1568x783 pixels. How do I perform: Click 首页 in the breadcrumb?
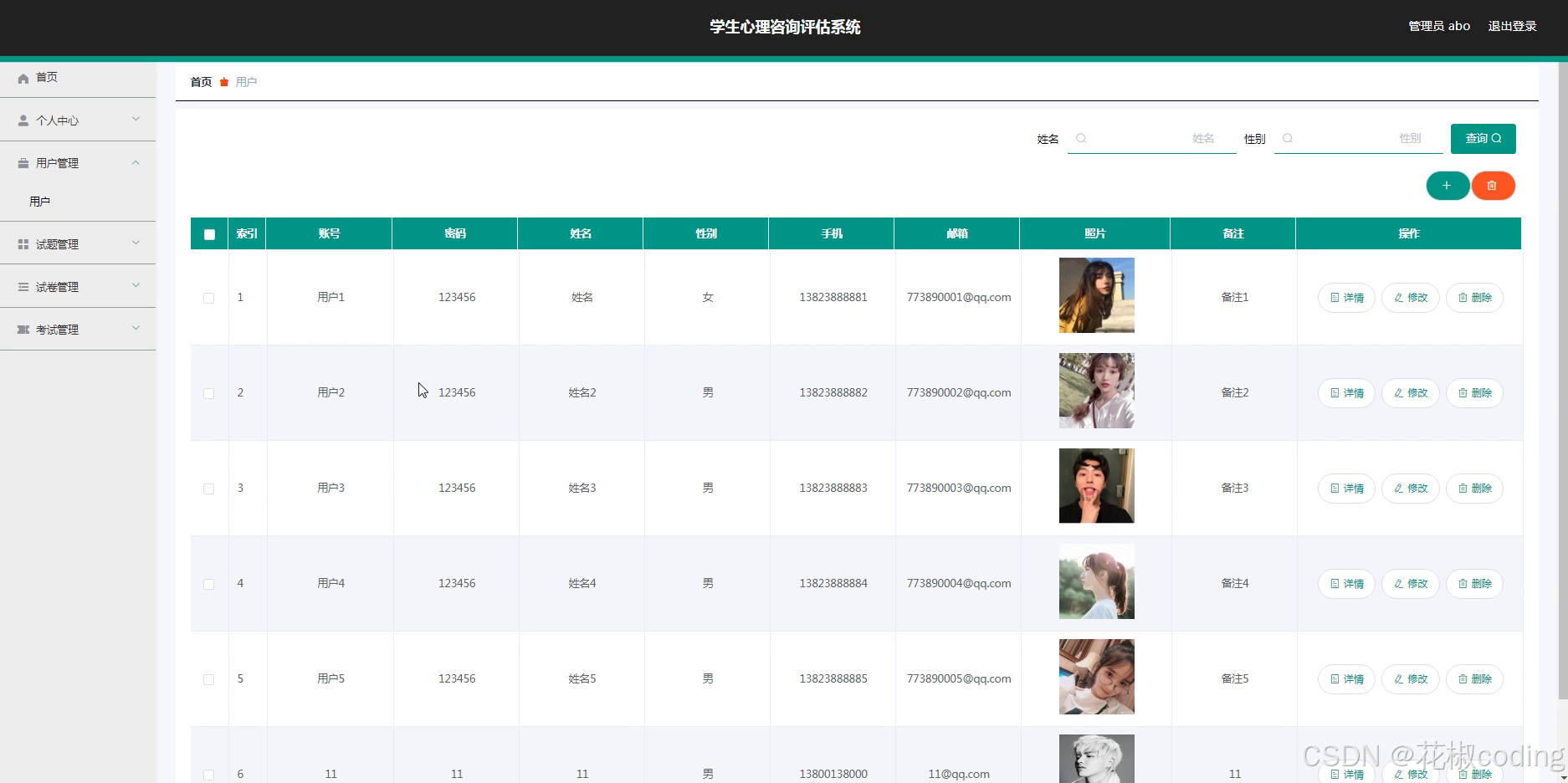201,82
